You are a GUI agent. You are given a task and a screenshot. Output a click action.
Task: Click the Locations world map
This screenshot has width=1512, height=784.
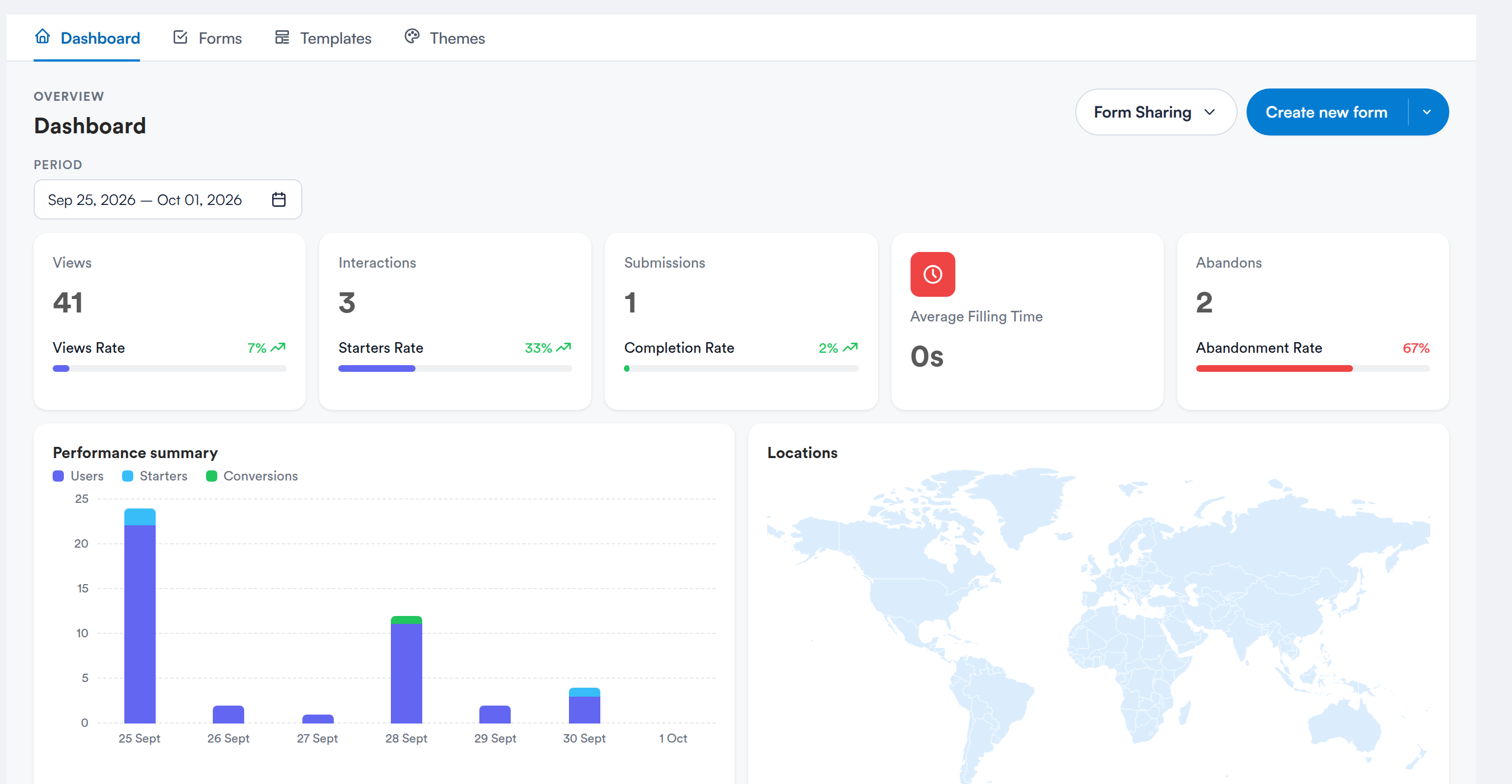(x=1098, y=625)
